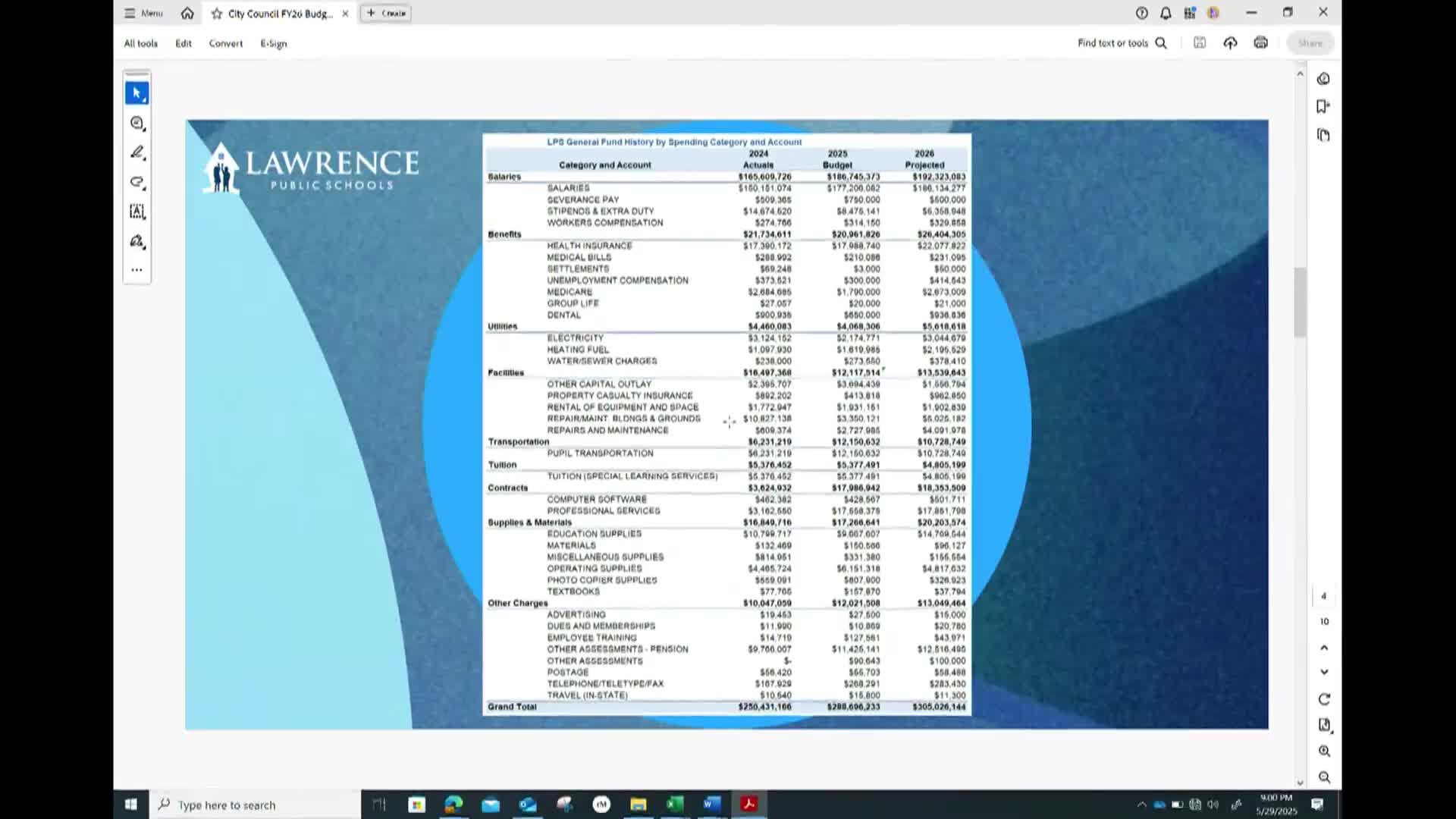Go to previous page up arrow
Image resolution: width=1456 pixels, height=819 pixels.
pos(1324,648)
